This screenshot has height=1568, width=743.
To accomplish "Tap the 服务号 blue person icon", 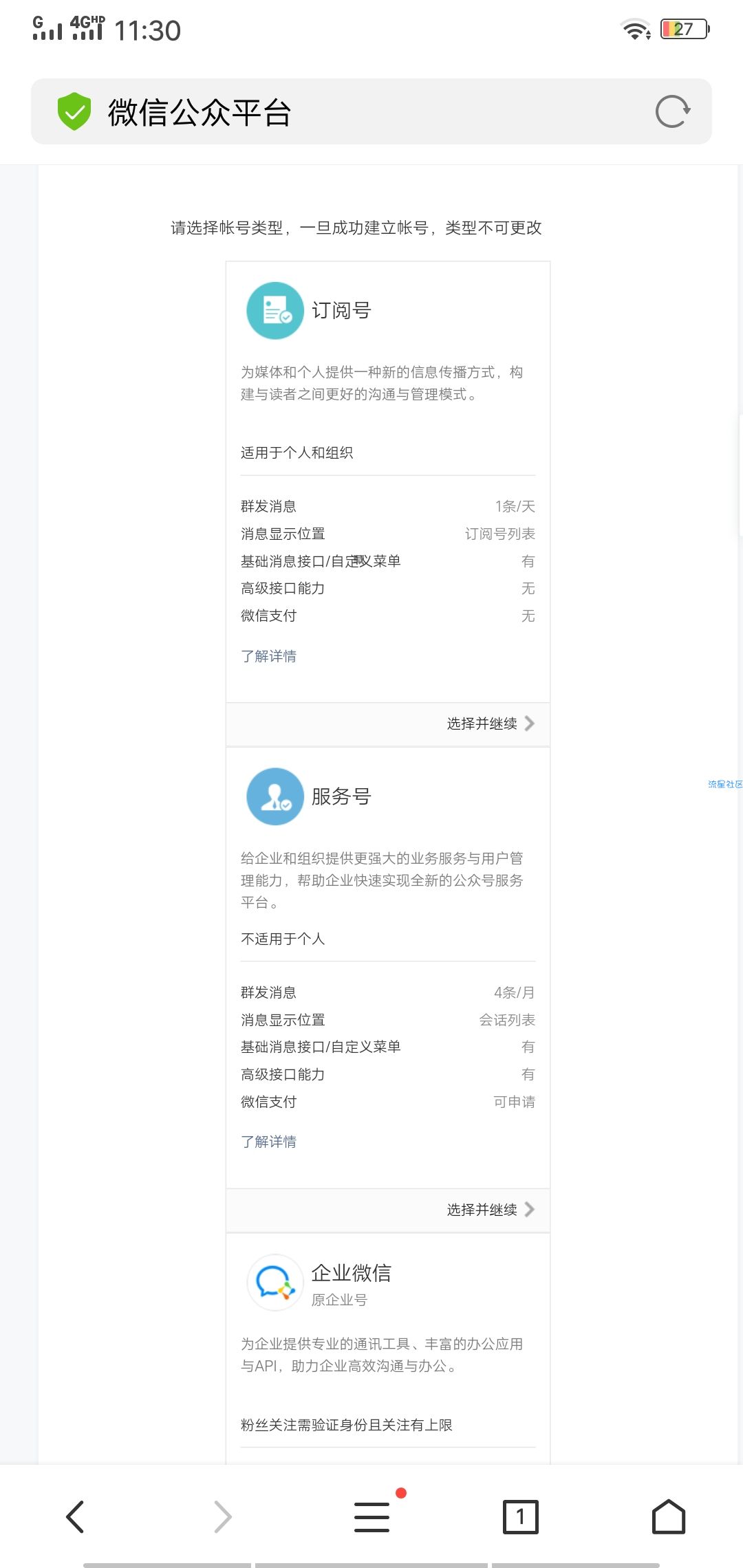I will [275, 796].
